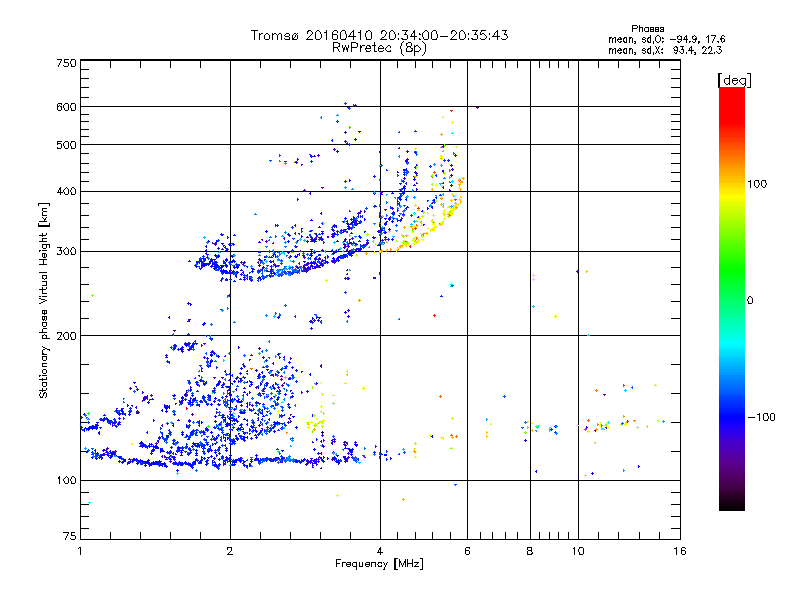Click the plot title 'Tromsø 20160410 20:34:00-20:35:43'
This screenshot has width=800, height=600.
click(379, 35)
